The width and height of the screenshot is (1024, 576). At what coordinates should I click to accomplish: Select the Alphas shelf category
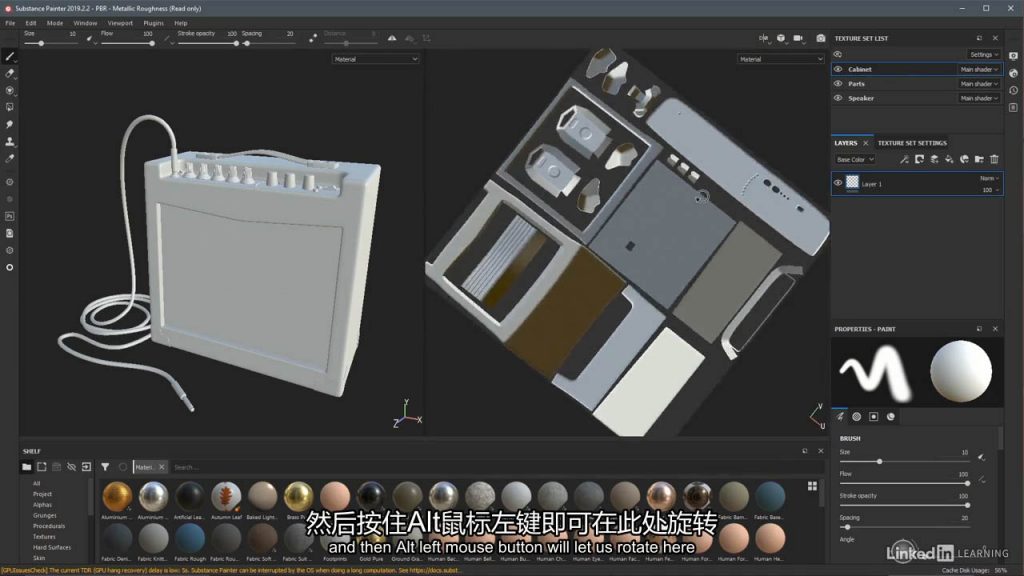coord(42,505)
